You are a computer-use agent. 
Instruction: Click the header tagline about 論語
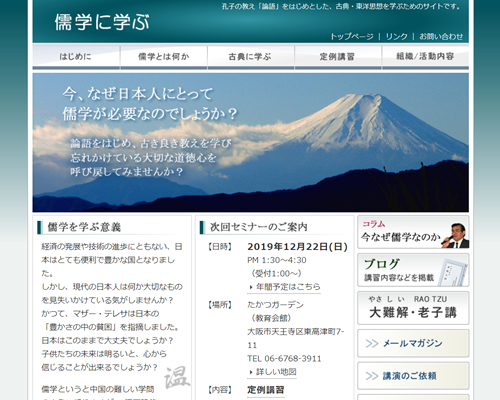(x=342, y=6)
